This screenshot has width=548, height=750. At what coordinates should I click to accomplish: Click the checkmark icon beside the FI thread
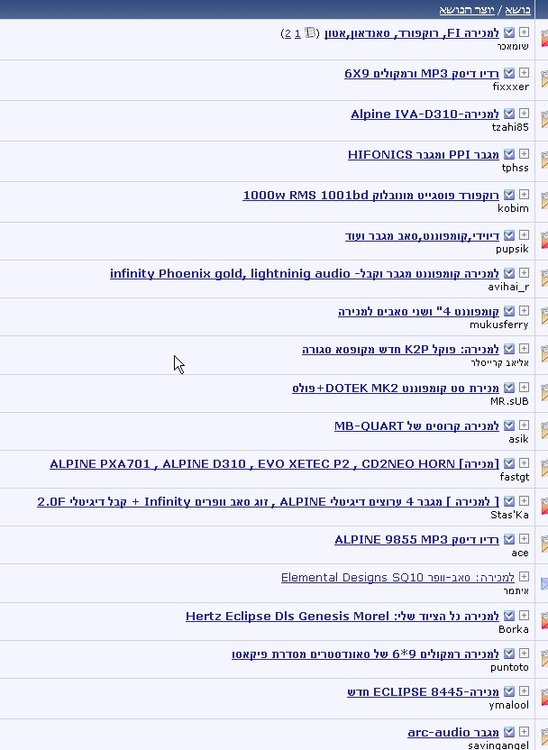pyautogui.click(x=509, y=33)
